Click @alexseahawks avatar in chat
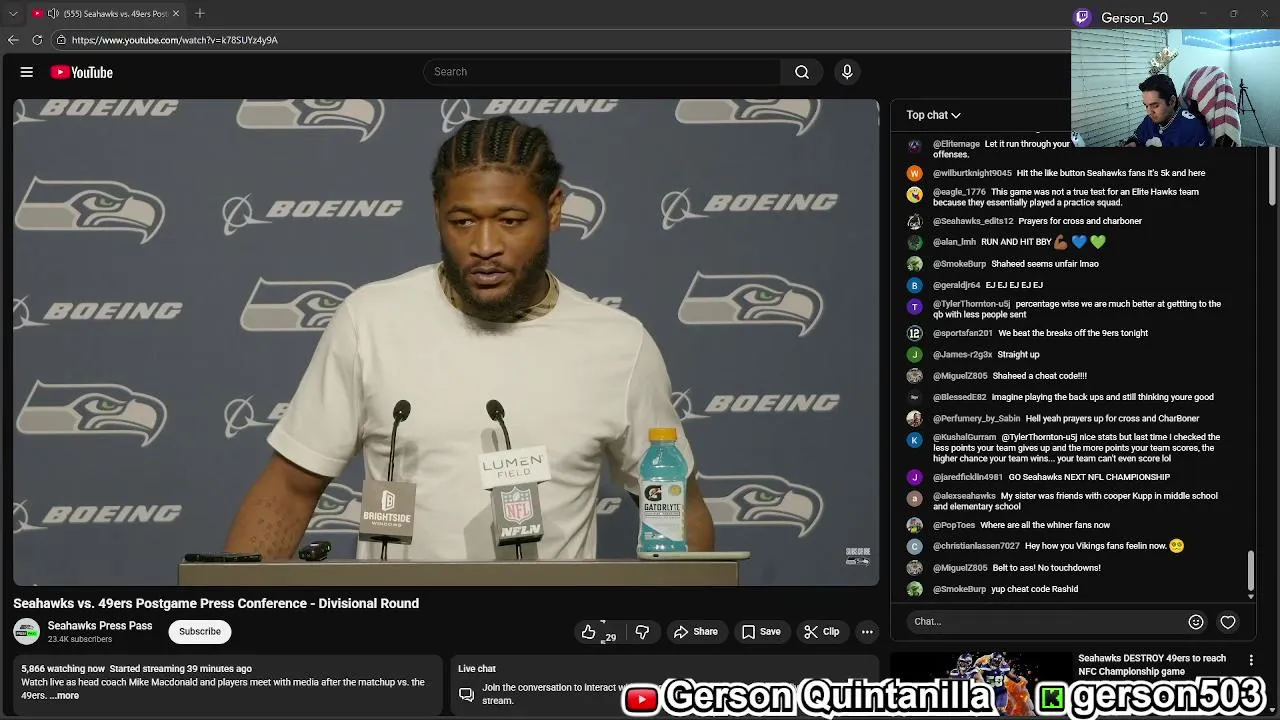This screenshot has height=720, width=1280. pyautogui.click(x=914, y=498)
